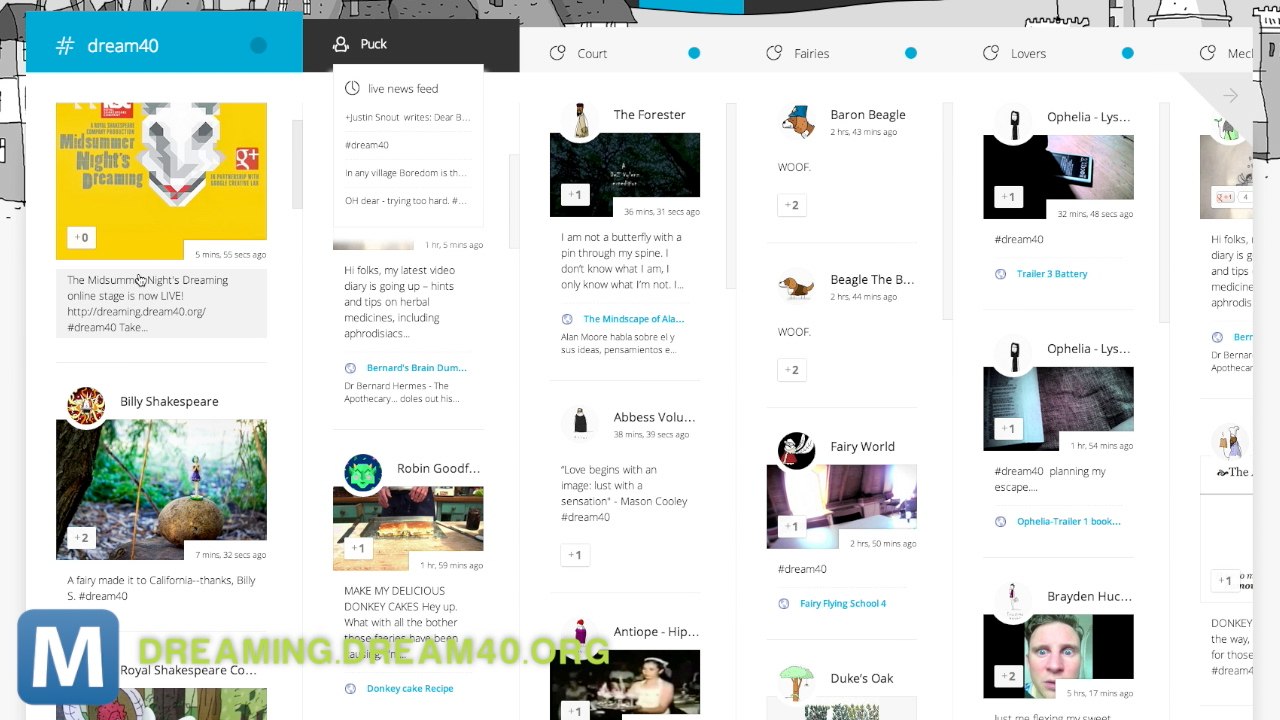Click the circle icon beside Fairies

[x=774, y=53]
